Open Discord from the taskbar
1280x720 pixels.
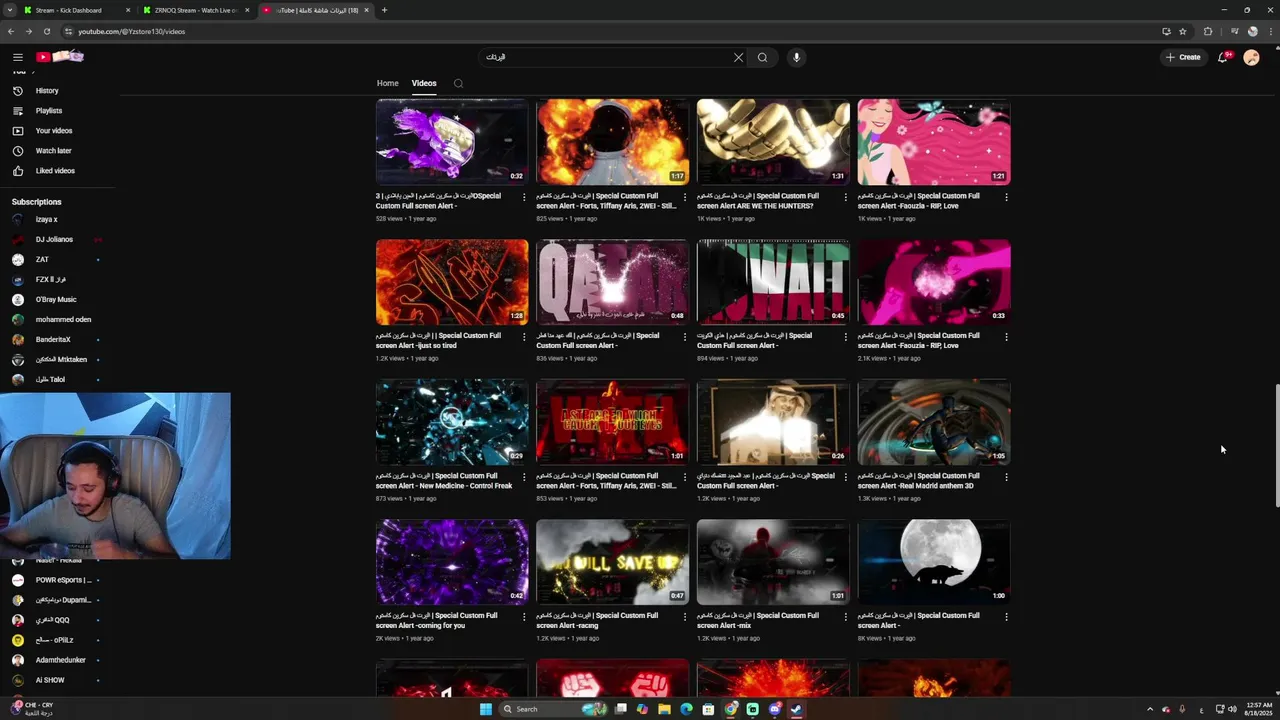774,709
